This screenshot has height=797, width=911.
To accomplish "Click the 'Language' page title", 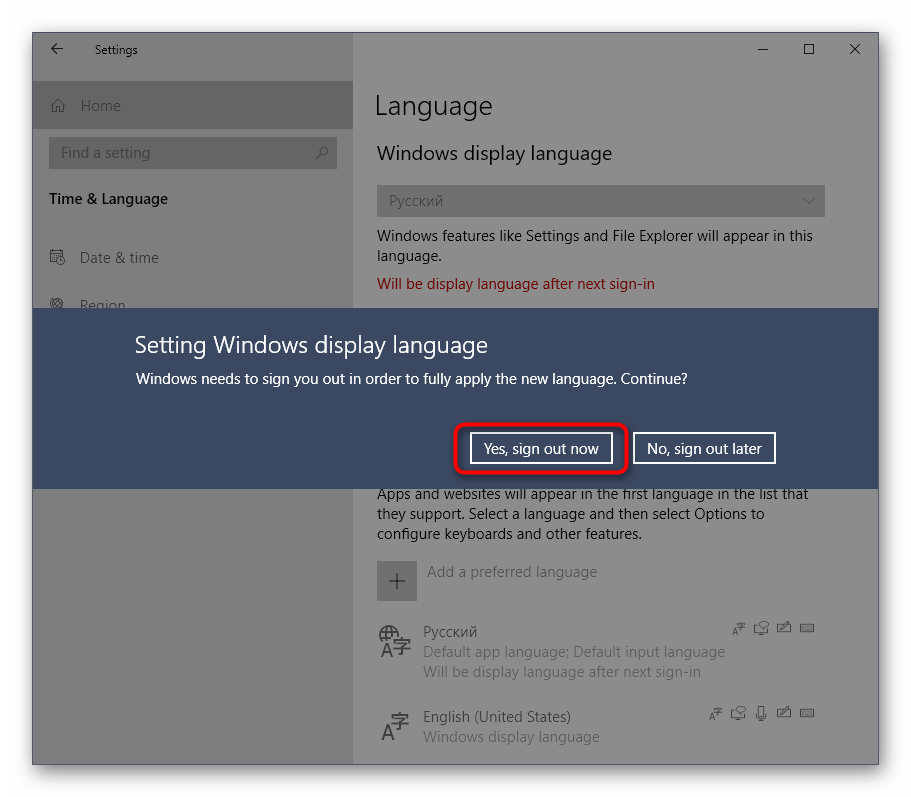I will 433,106.
